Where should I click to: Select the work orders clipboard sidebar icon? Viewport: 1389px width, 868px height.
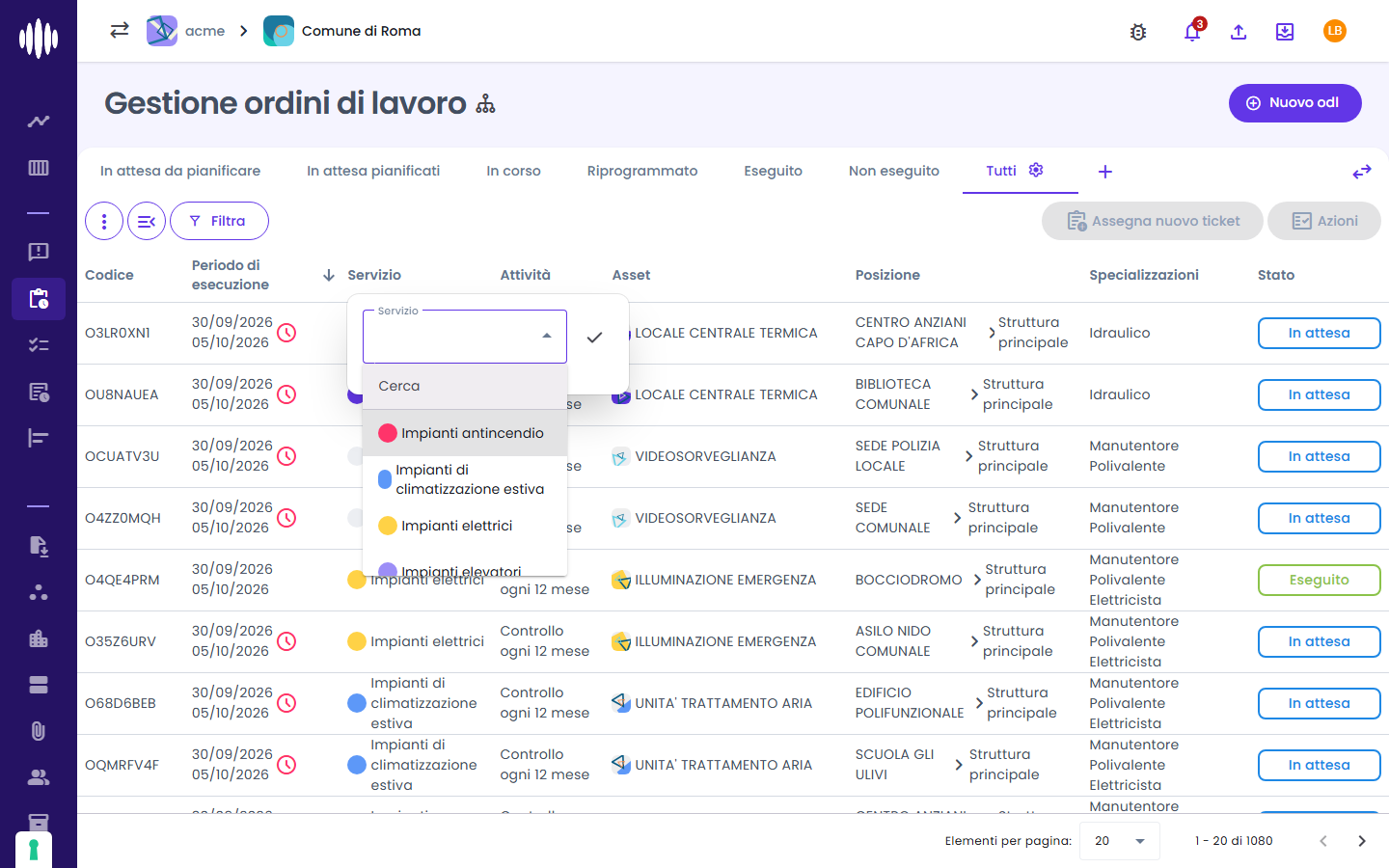39,299
